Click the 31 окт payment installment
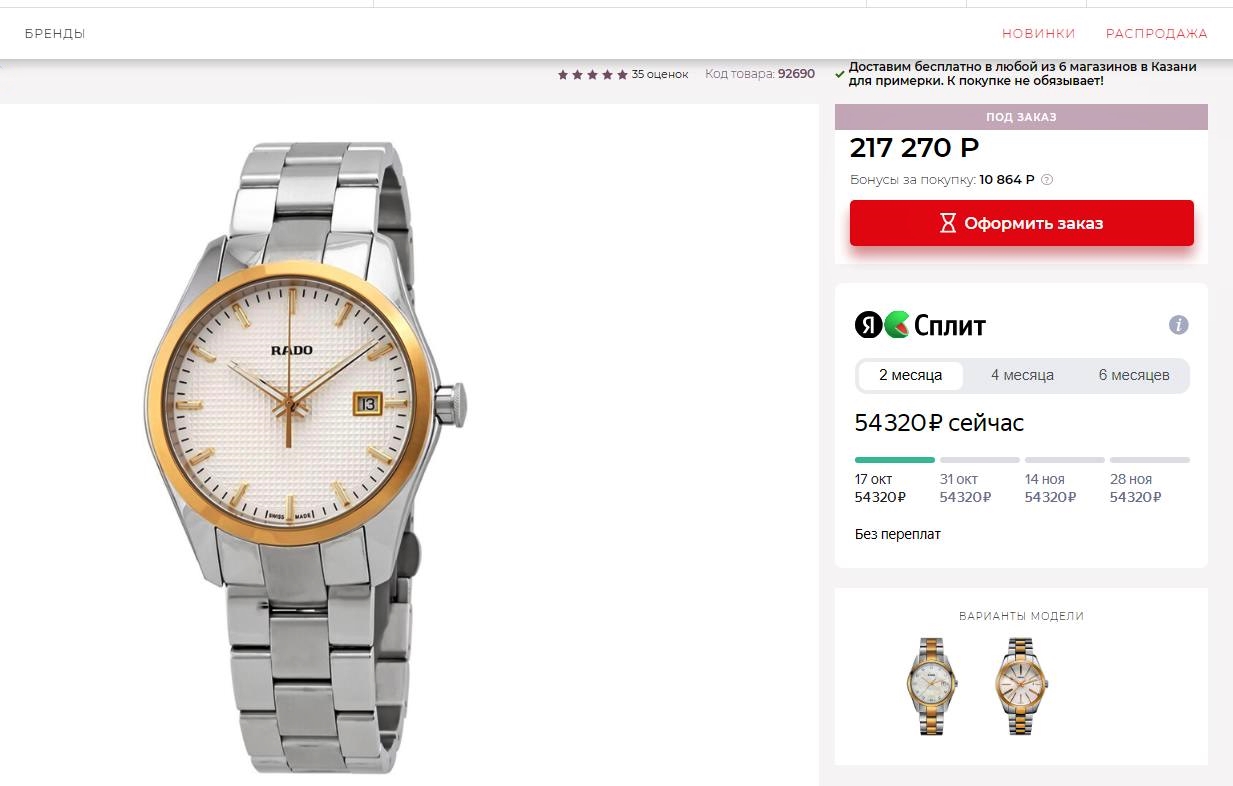Screen dimensions: 1233x786 [965, 488]
